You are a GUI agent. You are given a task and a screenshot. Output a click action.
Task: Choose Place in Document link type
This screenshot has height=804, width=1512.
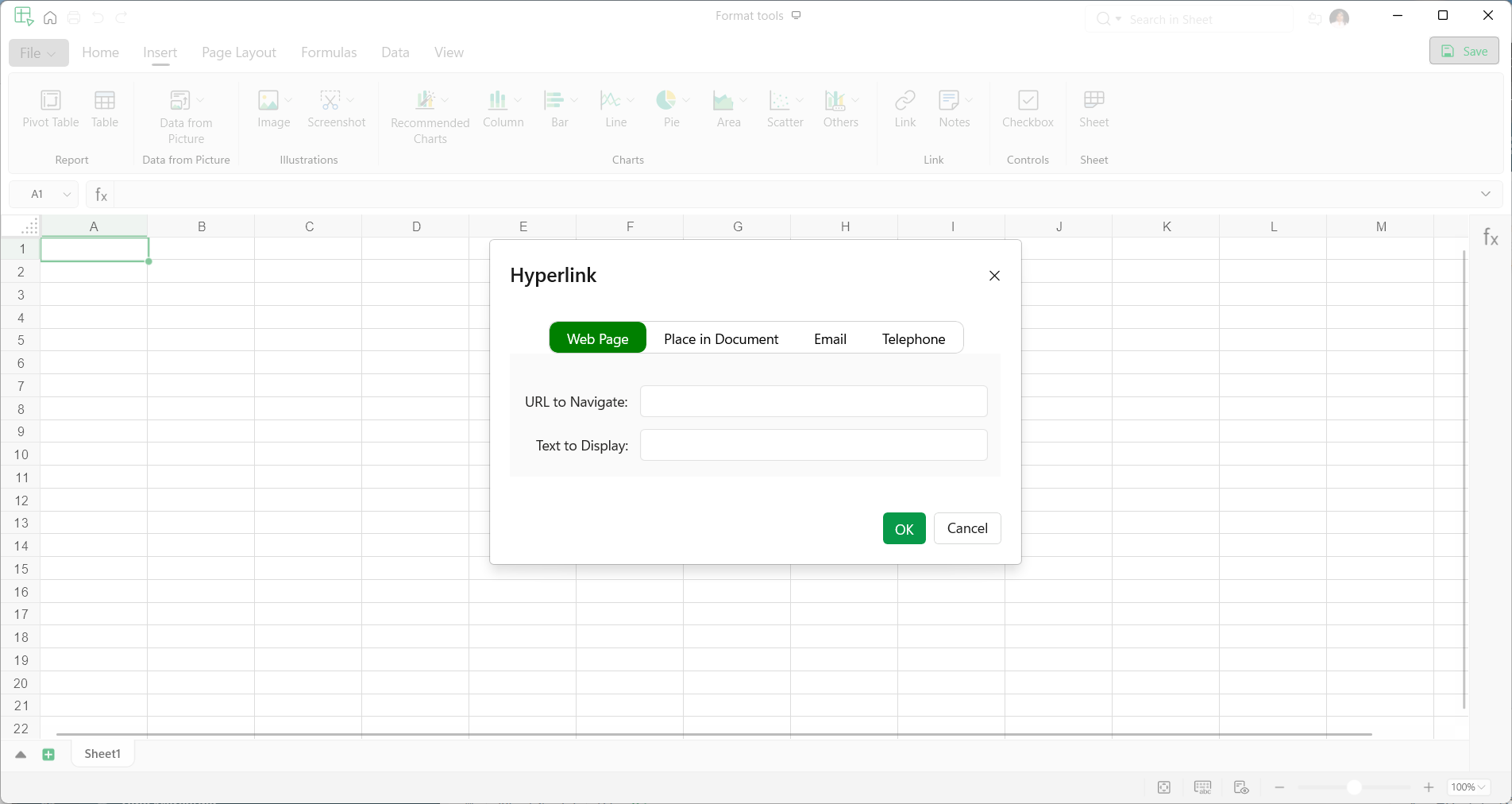(x=721, y=338)
